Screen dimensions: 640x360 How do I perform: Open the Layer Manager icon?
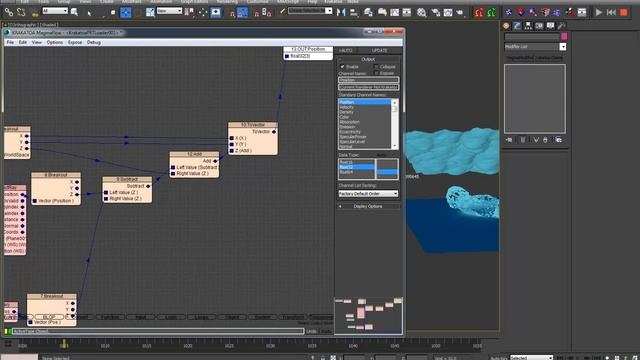click(x=368, y=12)
